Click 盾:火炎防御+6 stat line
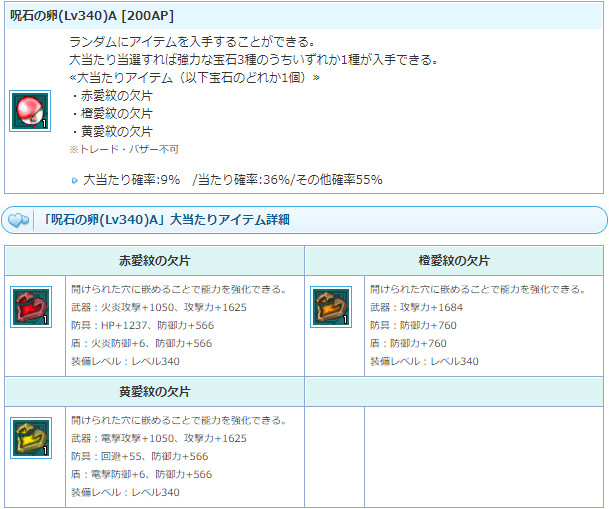 141,343
